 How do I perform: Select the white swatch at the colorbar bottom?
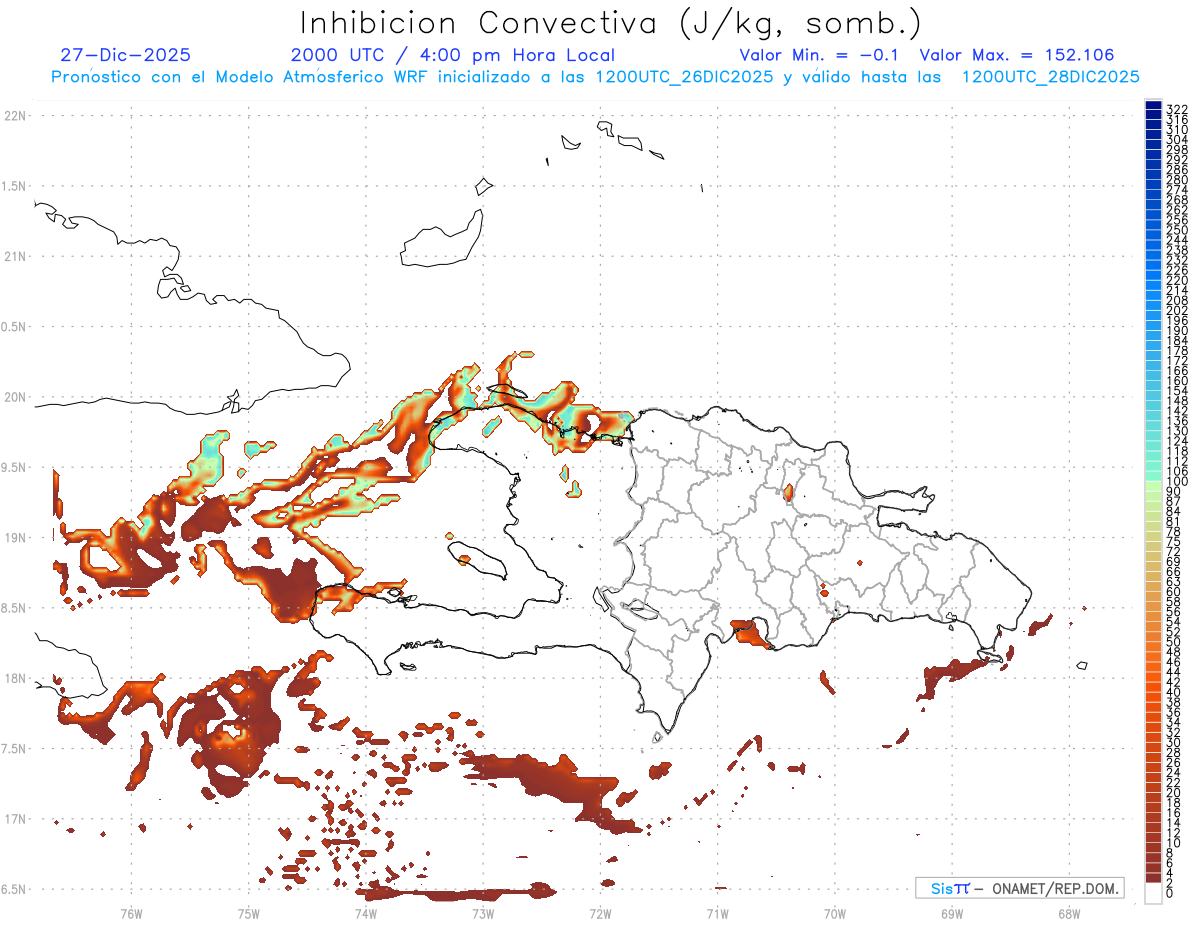(x=1153, y=893)
